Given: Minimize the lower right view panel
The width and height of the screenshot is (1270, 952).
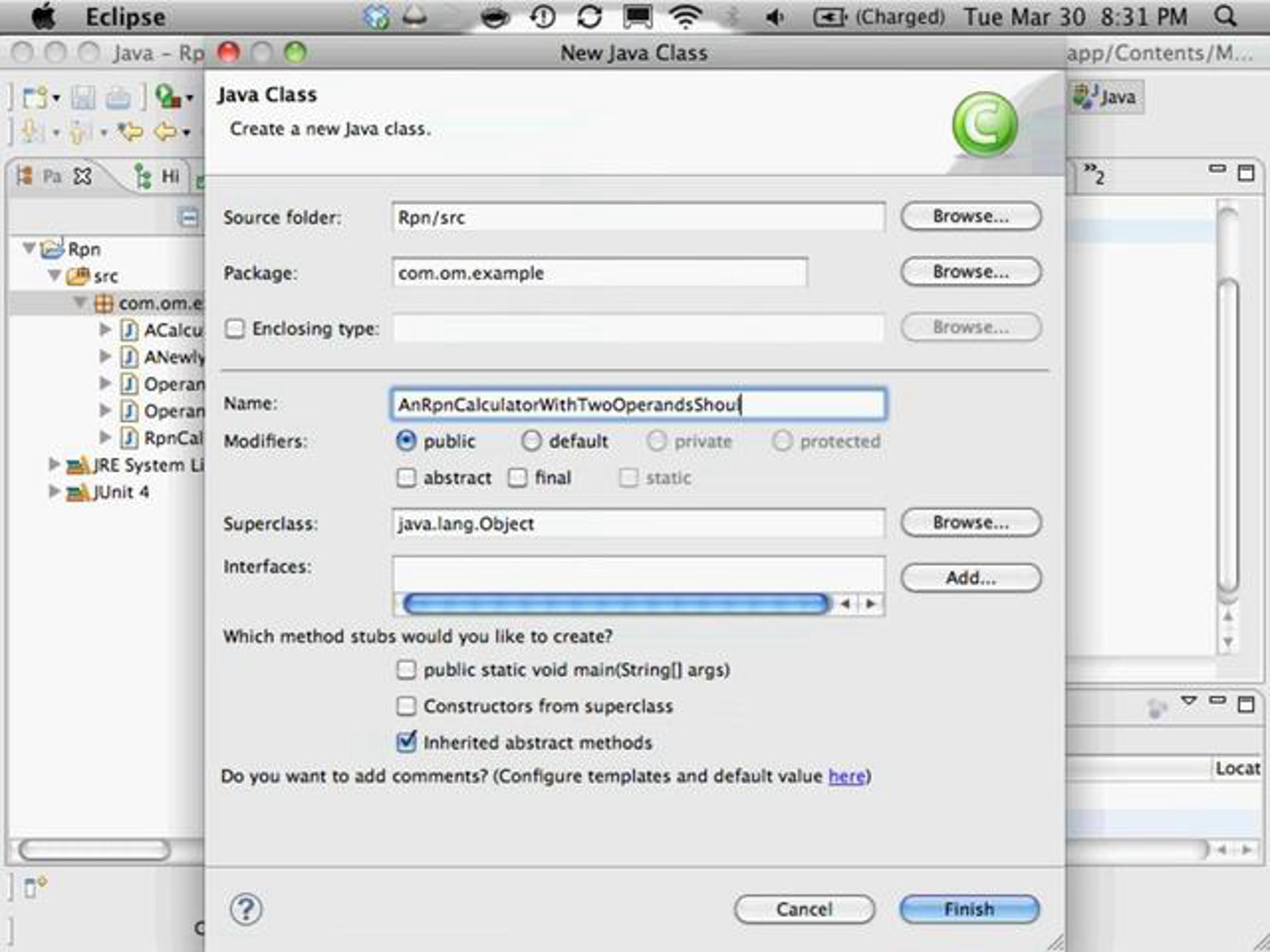Looking at the screenshot, I should click(x=1217, y=700).
